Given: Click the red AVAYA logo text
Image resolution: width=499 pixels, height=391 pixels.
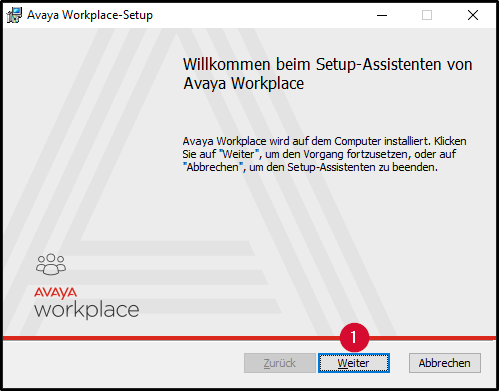Looking at the screenshot, I should [56, 293].
